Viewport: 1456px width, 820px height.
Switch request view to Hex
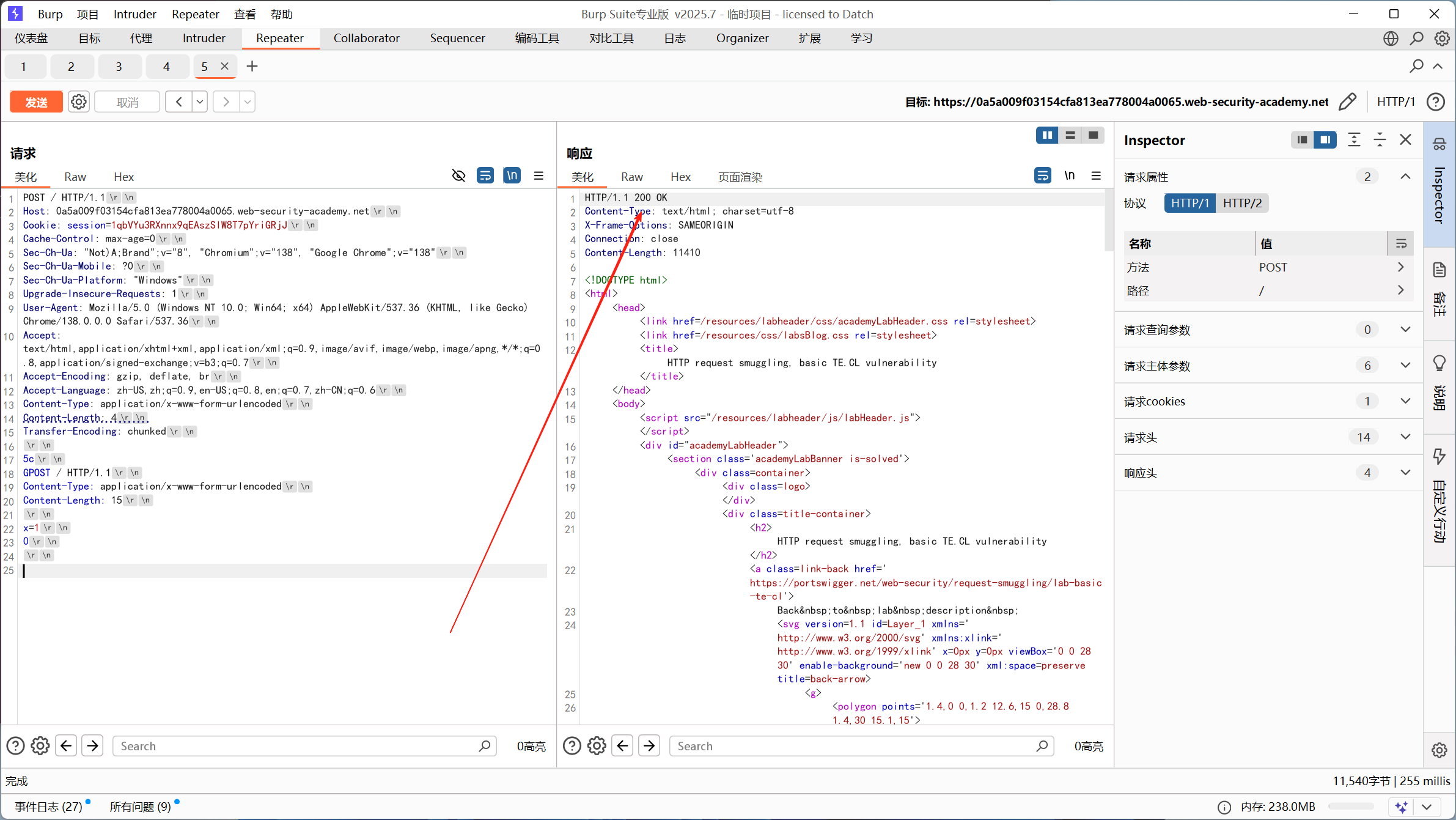pyautogui.click(x=123, y=177)
